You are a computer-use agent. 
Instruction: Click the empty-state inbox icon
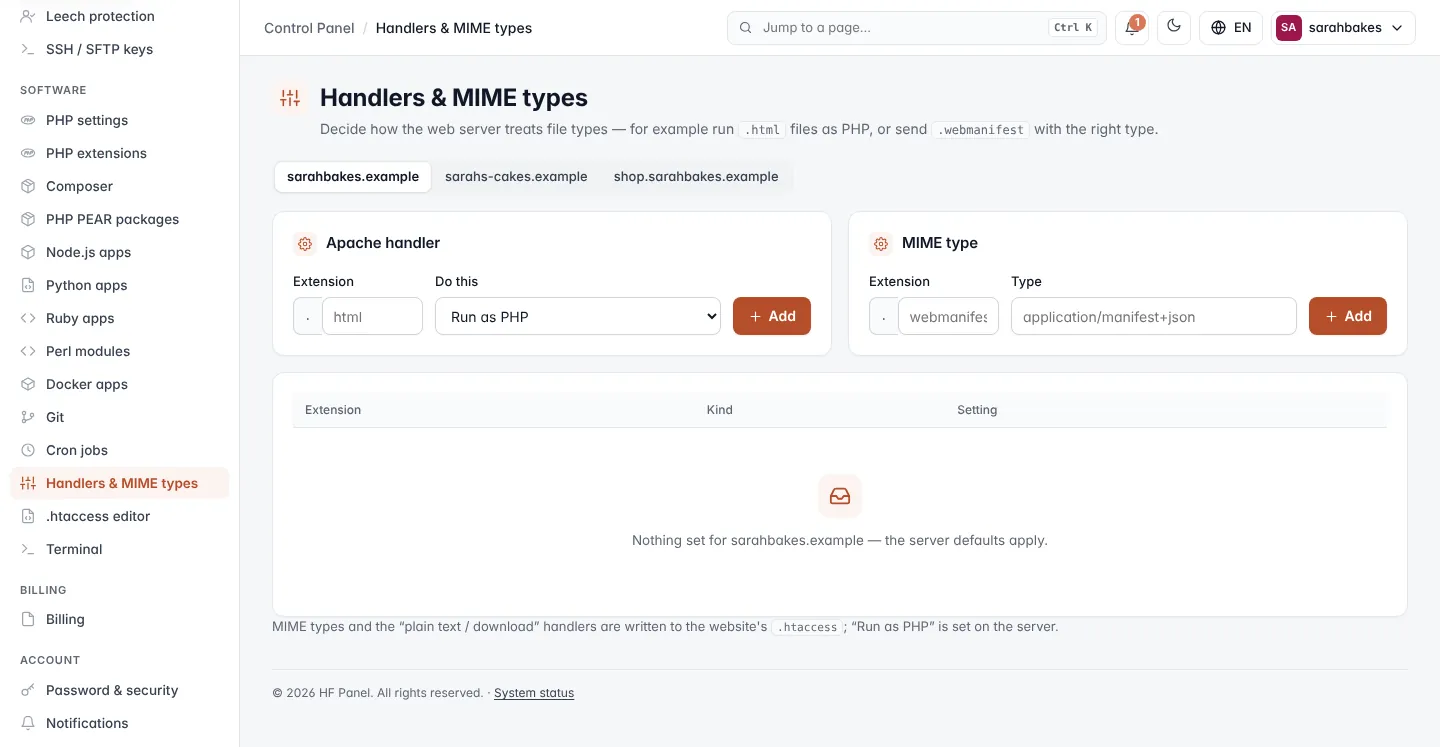840,496
